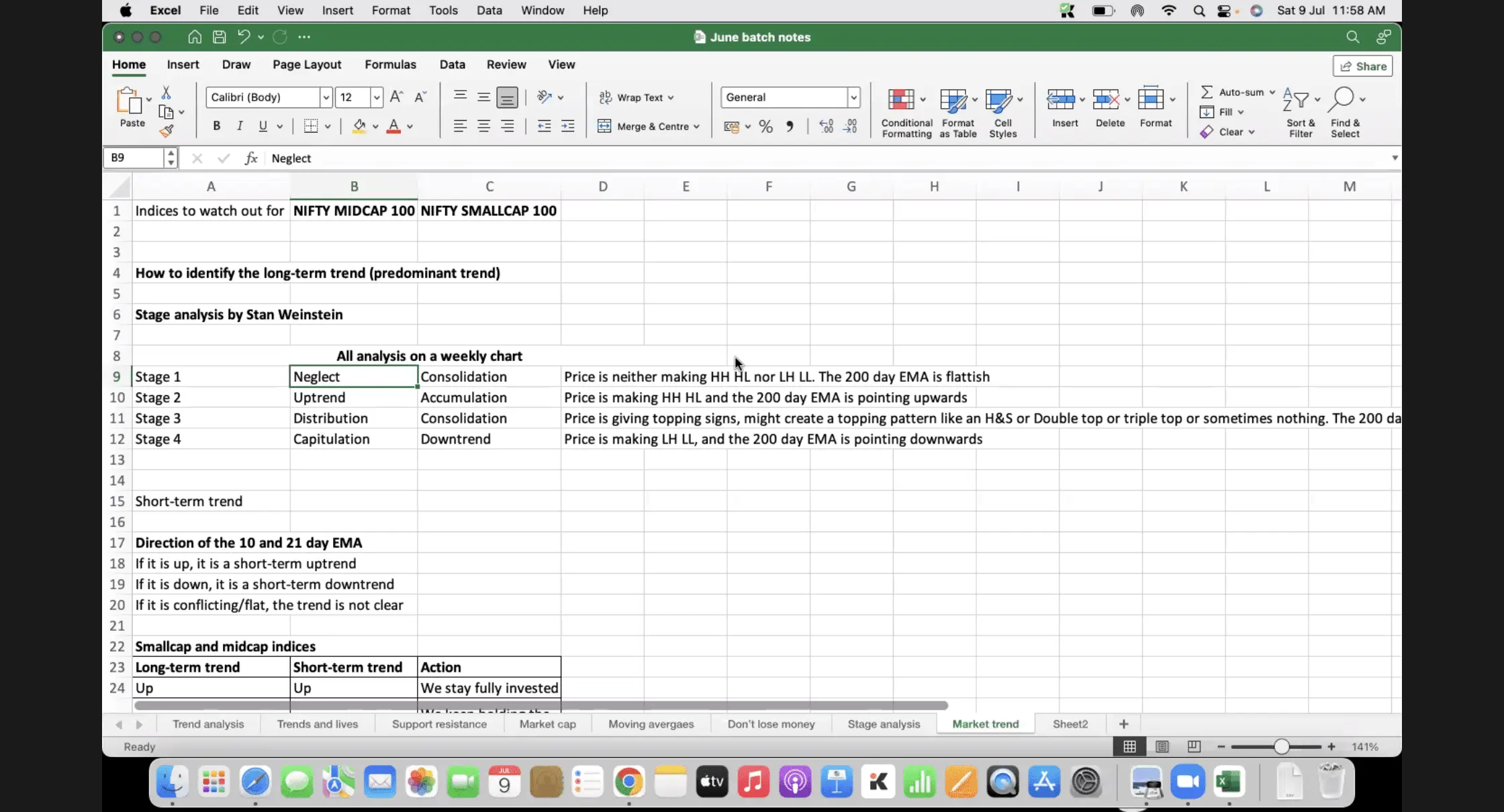The image size is (1504, 812).
Task: Toggle Bold formatting
Action: tap(216, 126)
